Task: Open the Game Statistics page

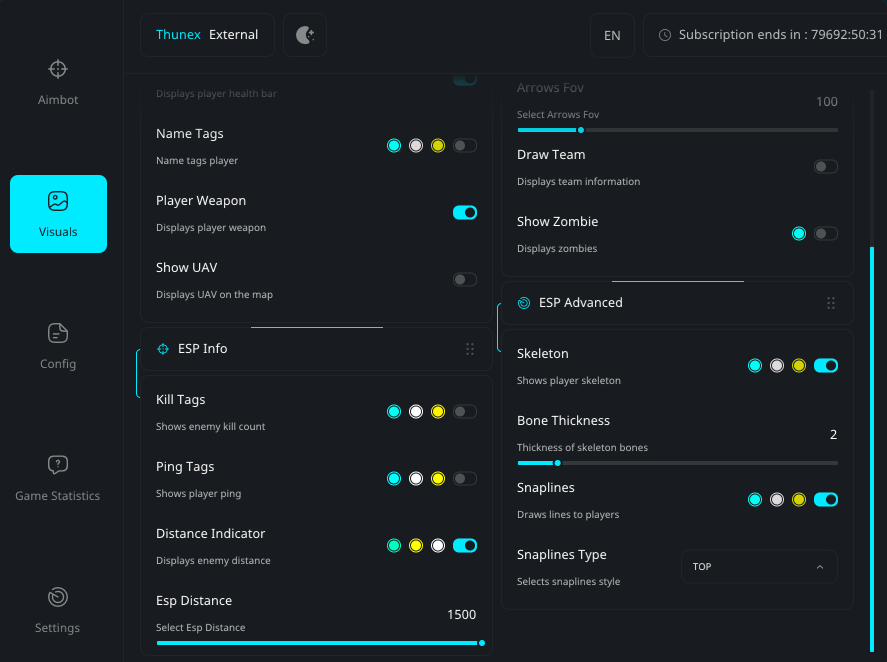Action: coord(58,479)
